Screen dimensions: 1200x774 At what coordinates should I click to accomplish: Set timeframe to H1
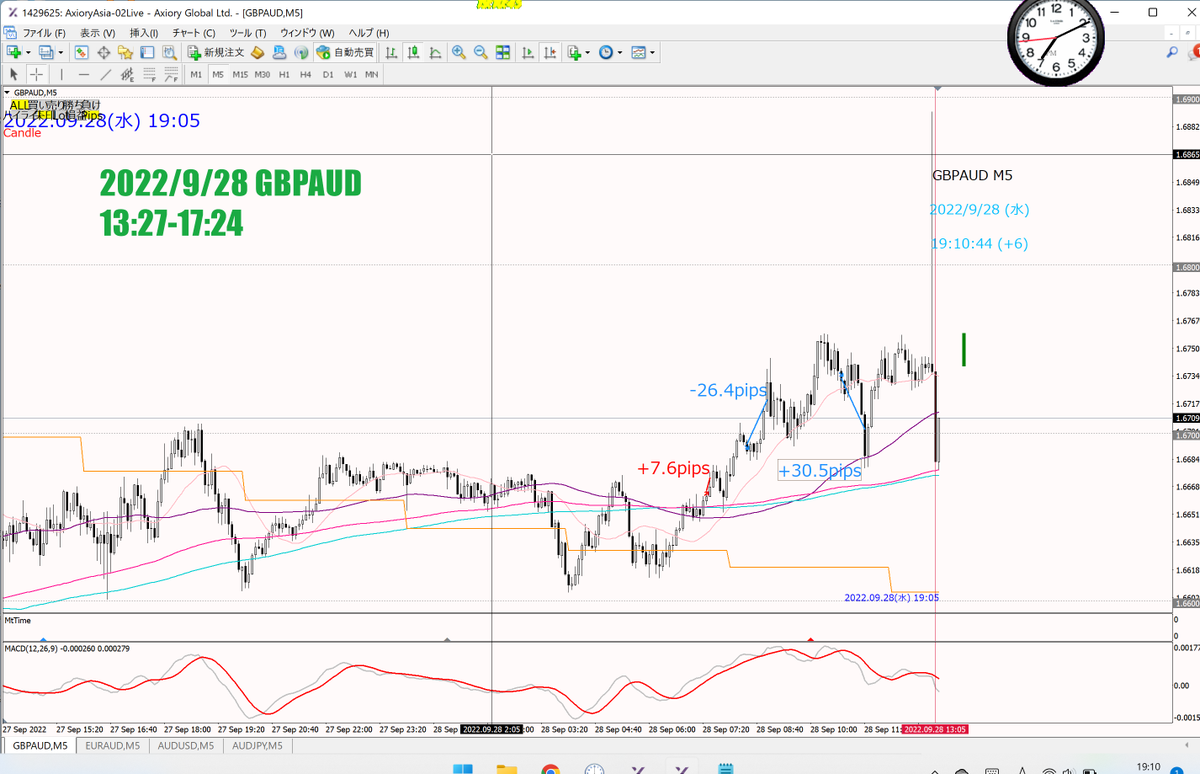coord(285,74)
